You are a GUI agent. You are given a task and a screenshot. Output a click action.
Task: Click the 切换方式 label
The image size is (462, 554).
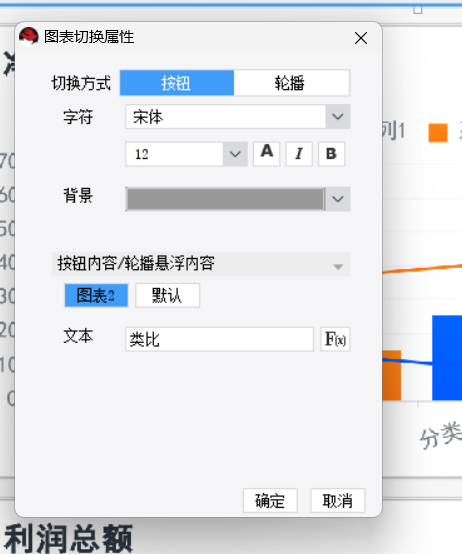pyautogui.click(x=81, y=83)
